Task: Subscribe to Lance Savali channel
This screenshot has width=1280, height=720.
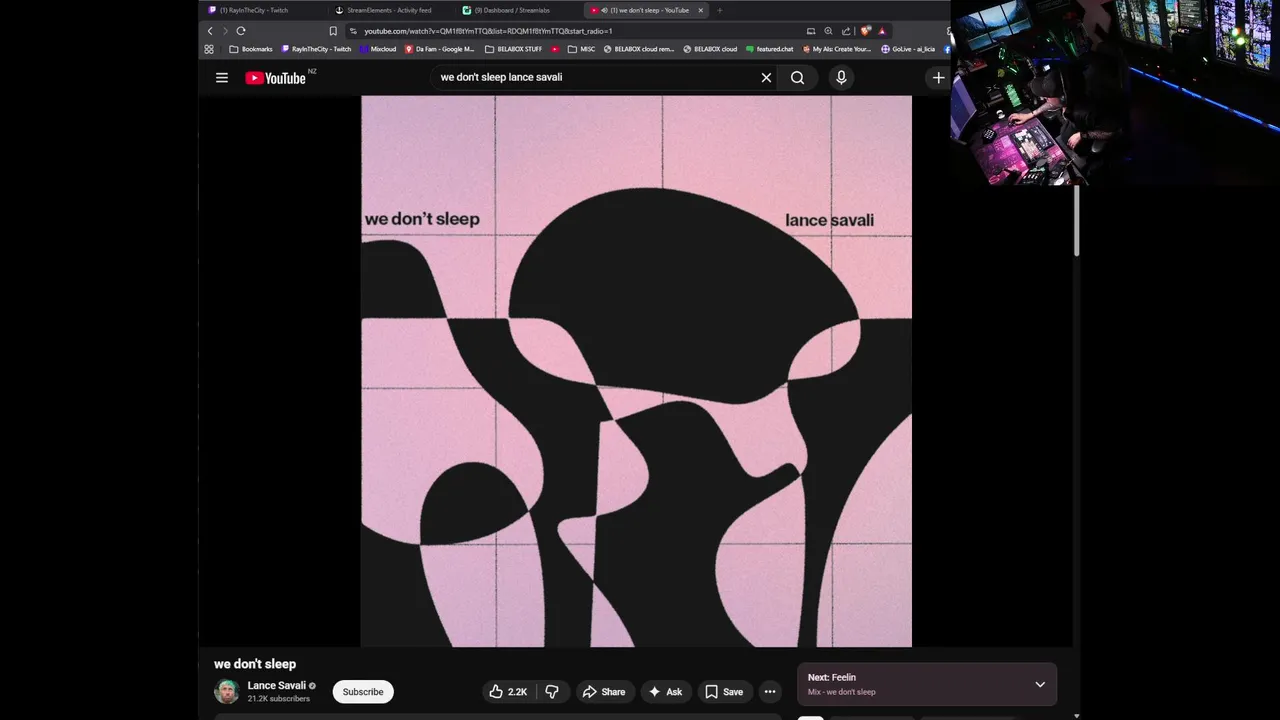Action: [x=363, y=692]
